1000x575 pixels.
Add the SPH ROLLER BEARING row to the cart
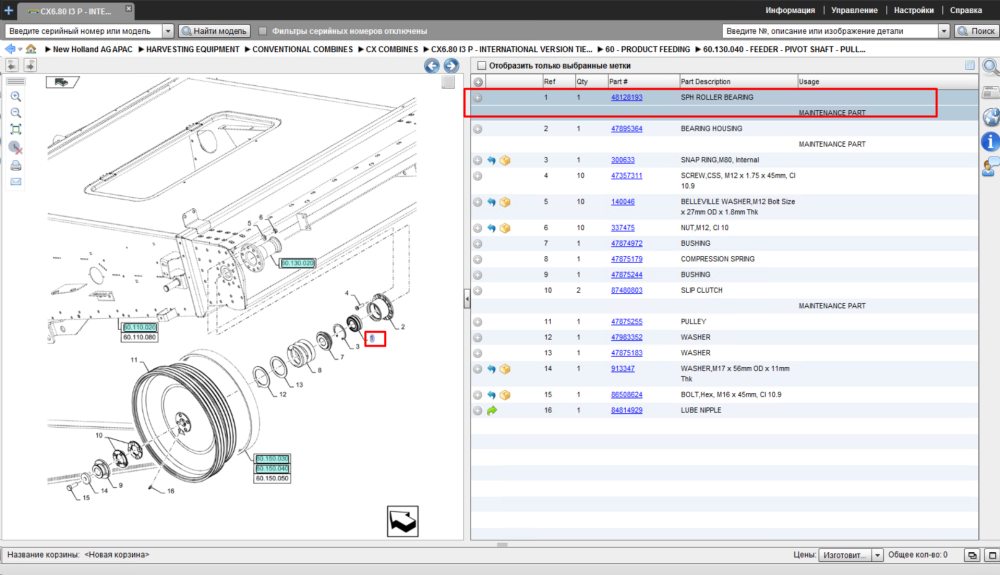tap(478, 98)
